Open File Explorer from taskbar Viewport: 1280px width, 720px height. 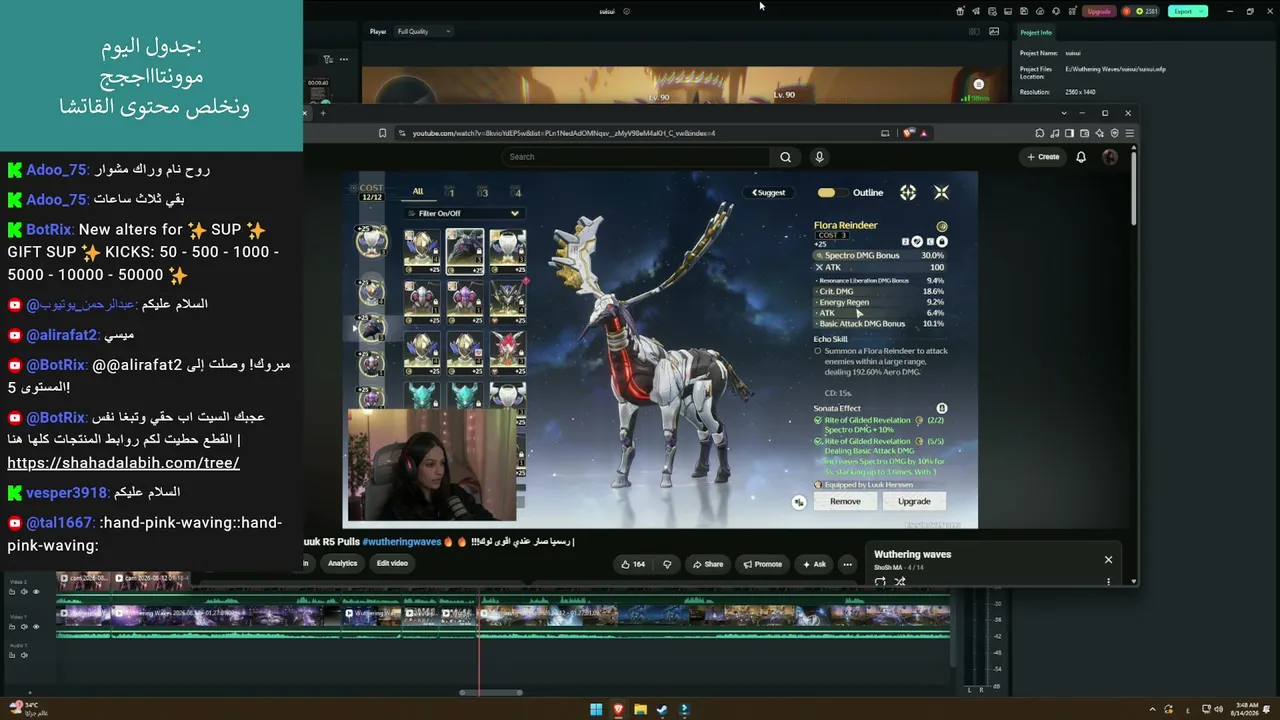coord(640,710)
